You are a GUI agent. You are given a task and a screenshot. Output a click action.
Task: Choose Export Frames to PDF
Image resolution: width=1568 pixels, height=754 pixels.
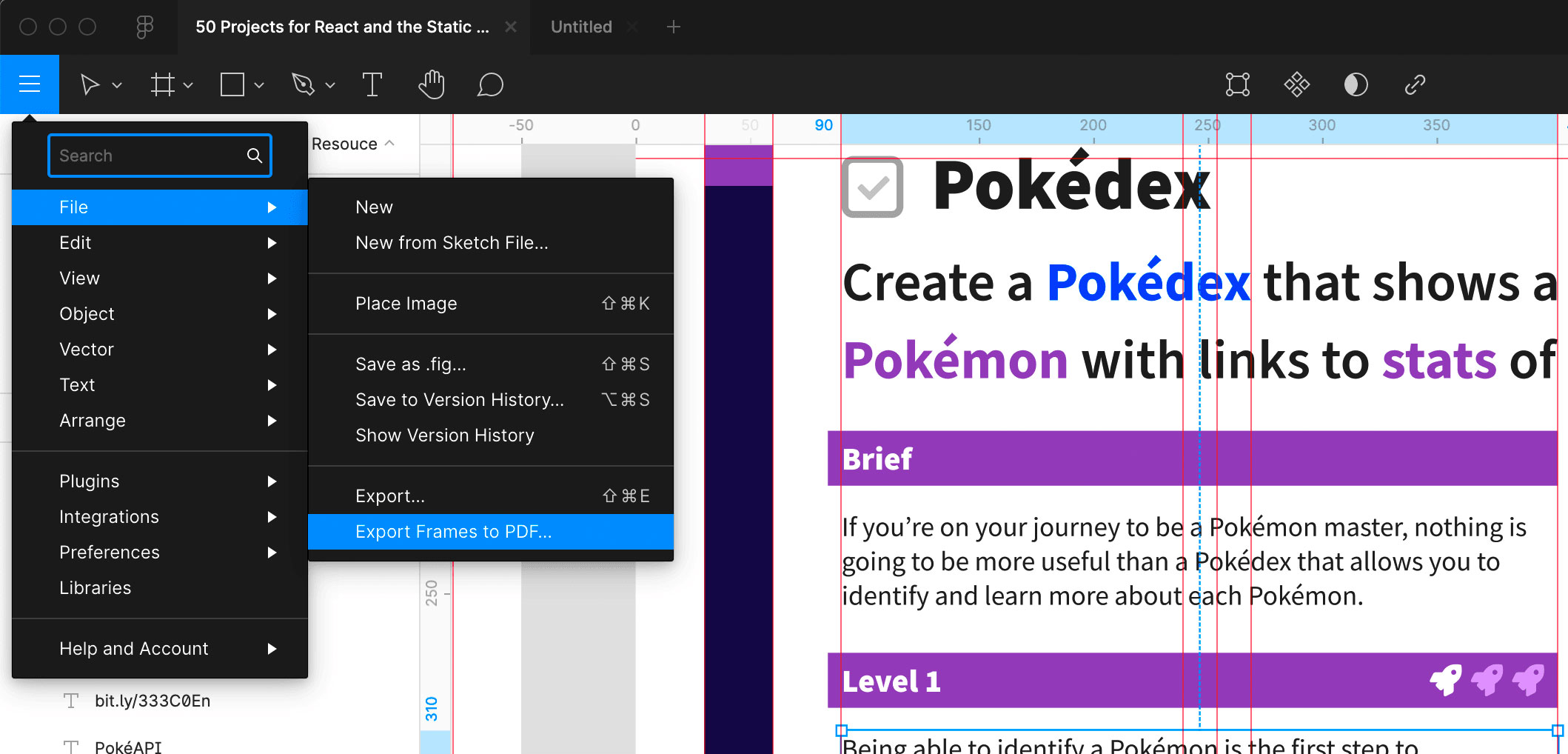[x=491, y=532]
